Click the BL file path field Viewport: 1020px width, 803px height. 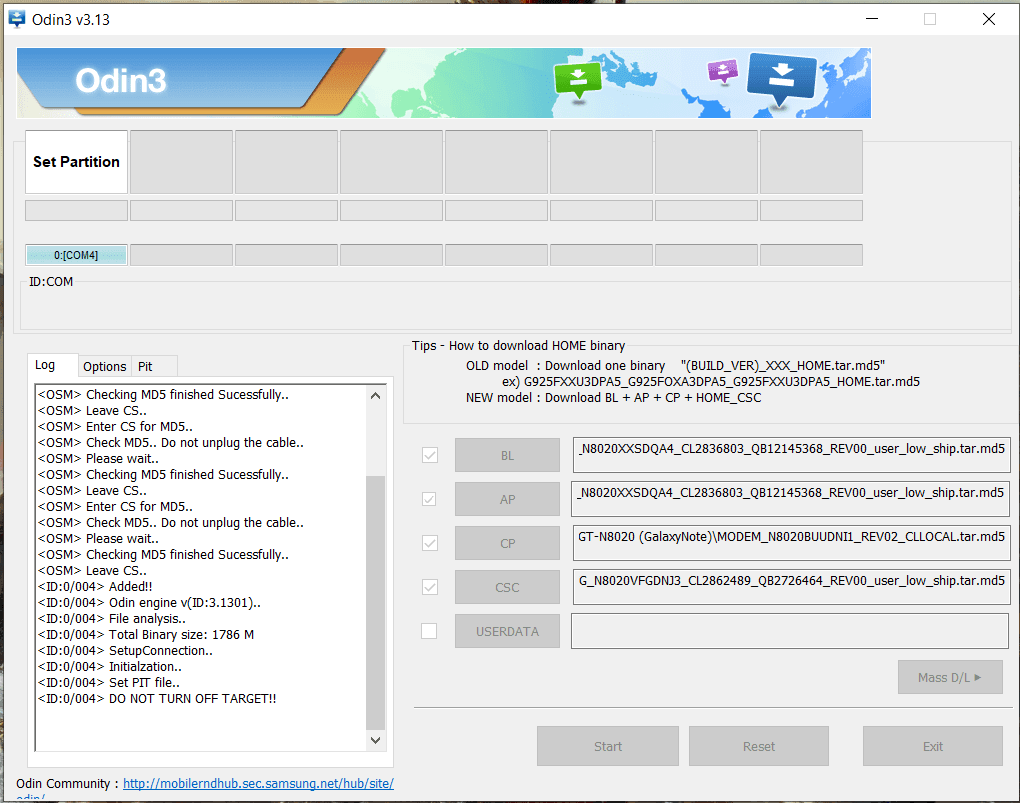point(791,454)
